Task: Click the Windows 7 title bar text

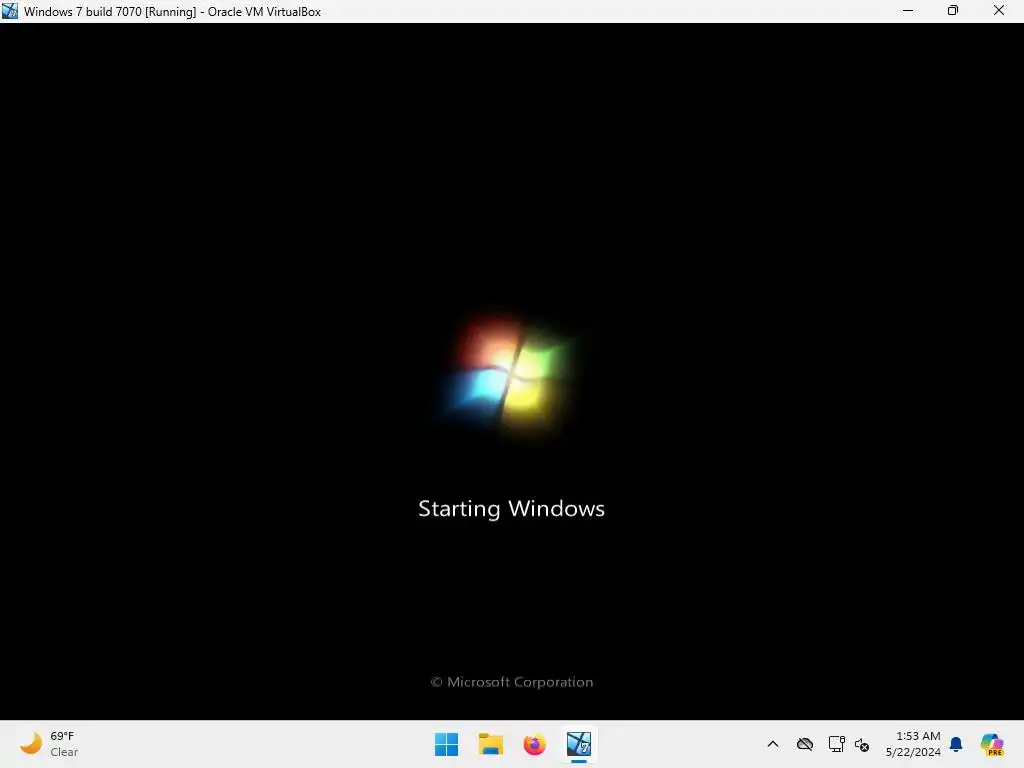Action: click(172, 12)
